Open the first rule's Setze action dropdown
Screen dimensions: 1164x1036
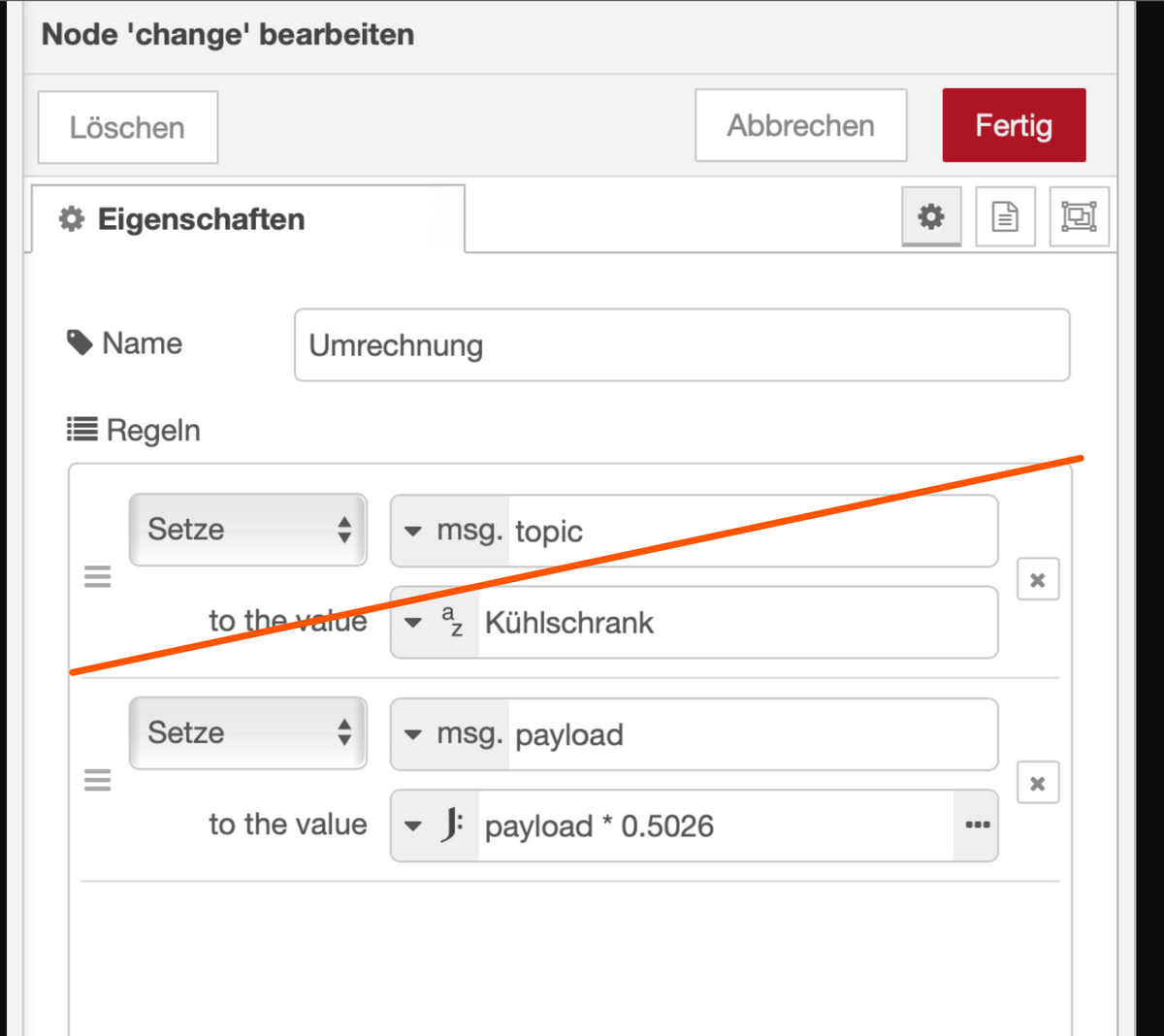tap(248, 530)
